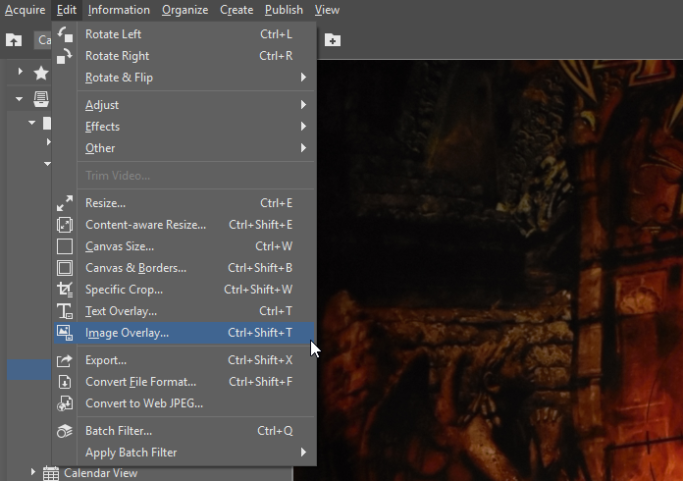The width and height of the screenshot is (683, 481).
Task: Open the Information menu
Action: click(118, 10)
